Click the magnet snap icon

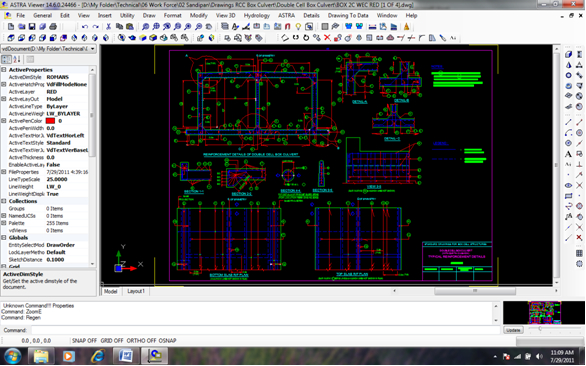point(287,27)
